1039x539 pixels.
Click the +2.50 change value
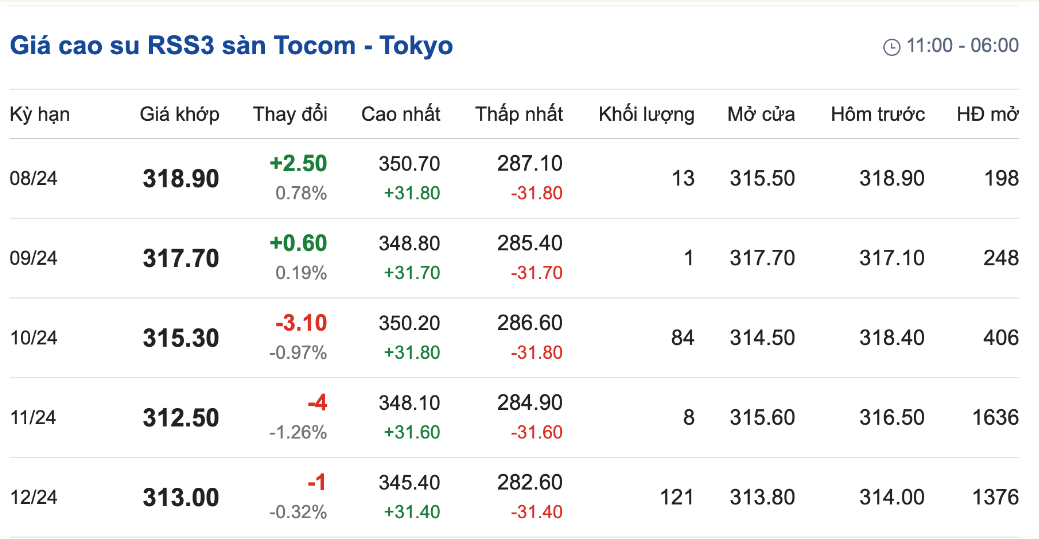click(x=298, y=163)
